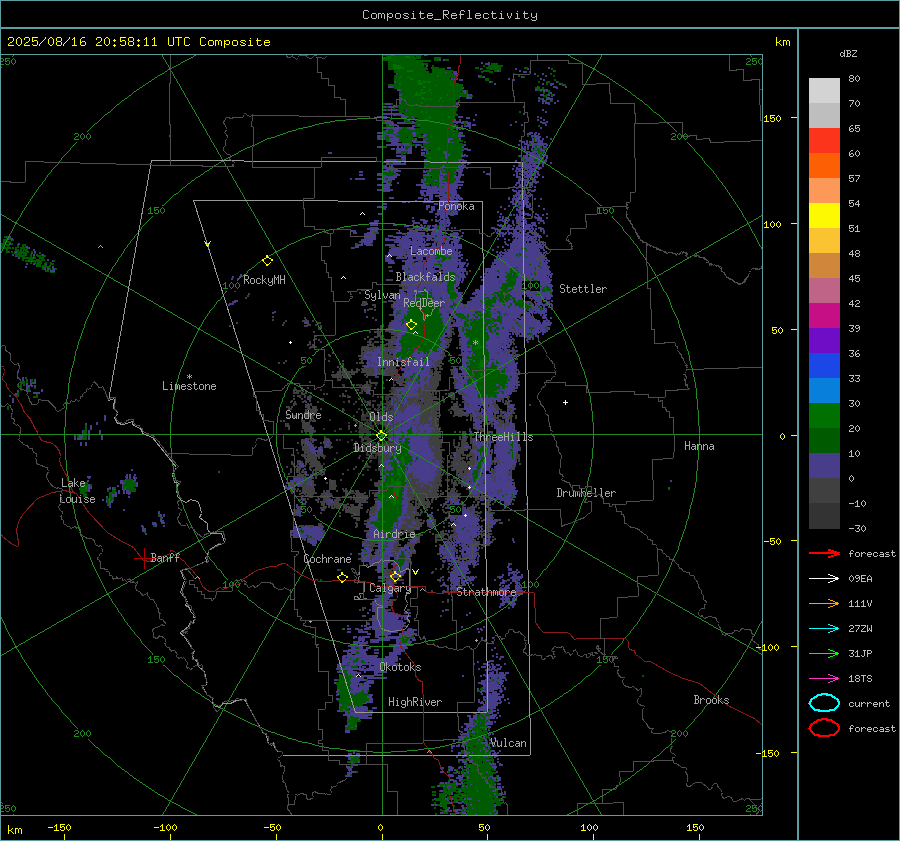Click the red forecast ellipse symbol
The height and width of the screenshot is (841, 900).
(x=824, y=728)
